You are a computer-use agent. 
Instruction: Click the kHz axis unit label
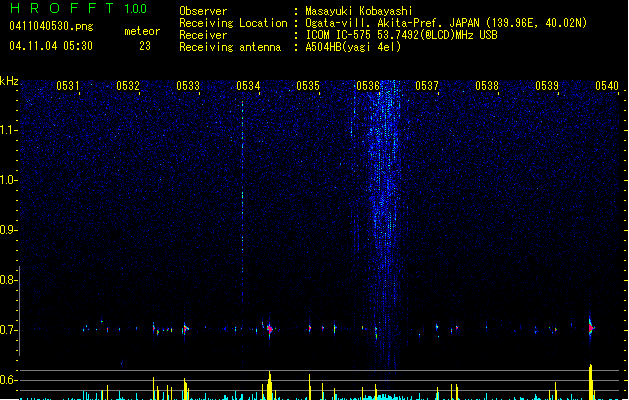click(x=9, y=81)
